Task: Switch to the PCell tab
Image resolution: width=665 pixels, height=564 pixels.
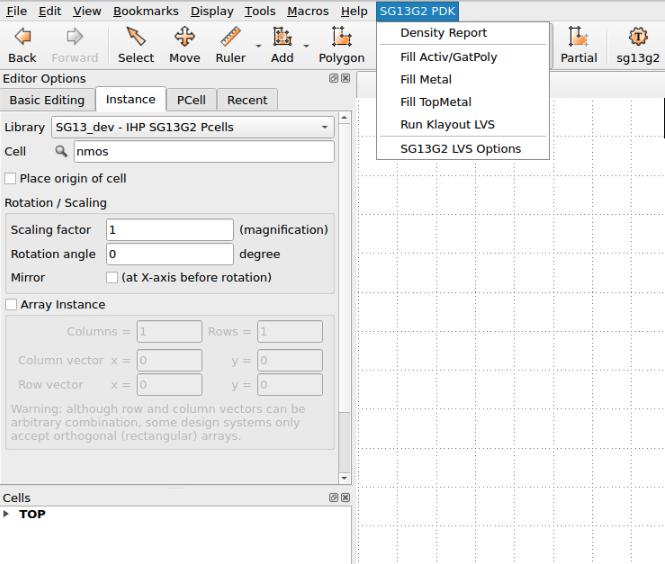Action: 191,100
